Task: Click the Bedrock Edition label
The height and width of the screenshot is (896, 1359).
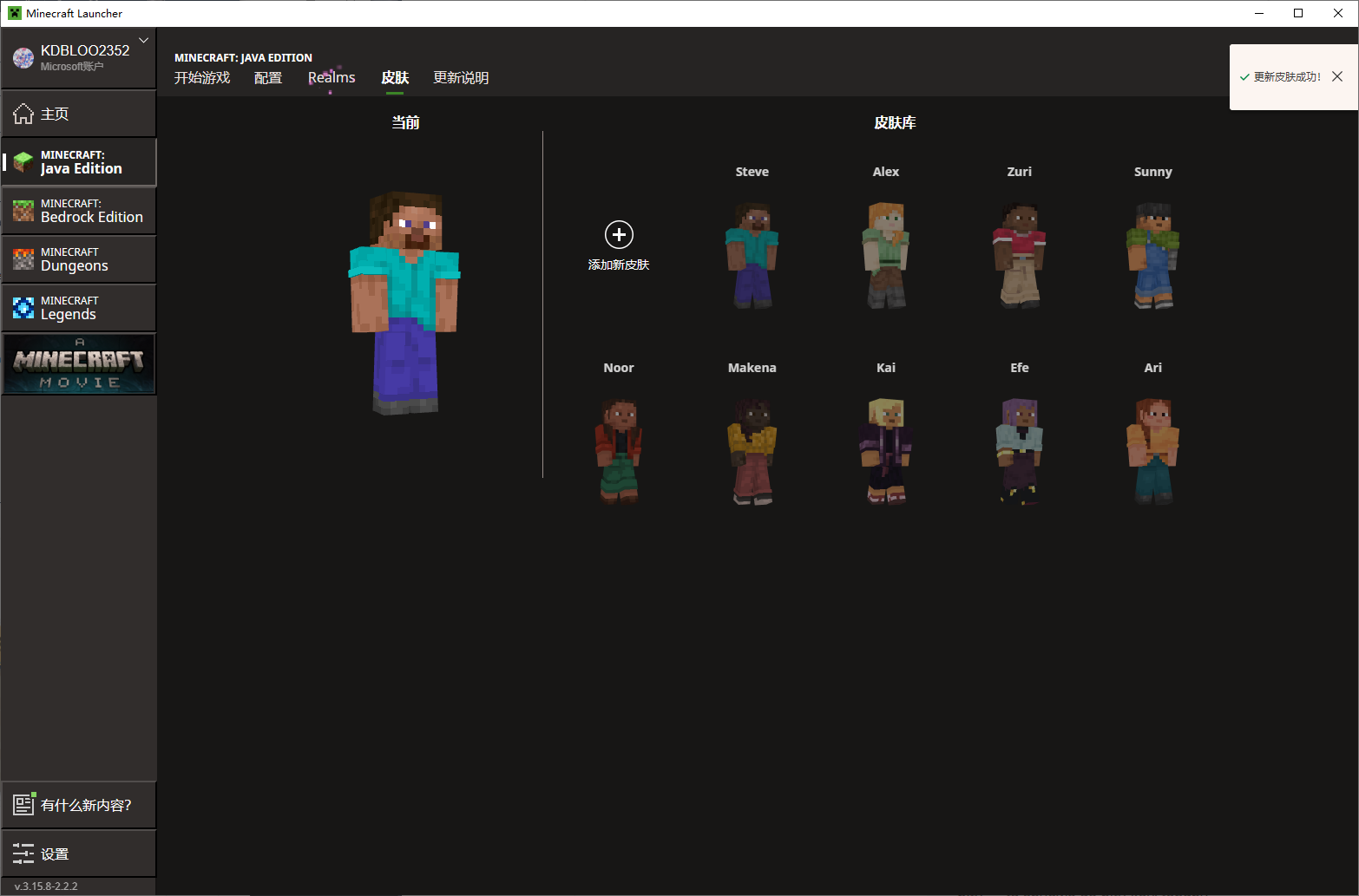Action: click(x=92, y=217)
